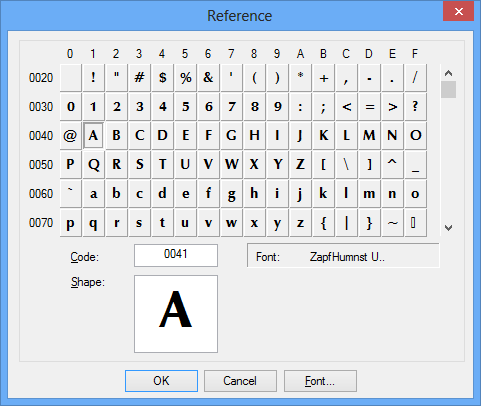Select the lowercase t cell
The width and height of the screenshot is (481, 406).
tap(162, 223)
